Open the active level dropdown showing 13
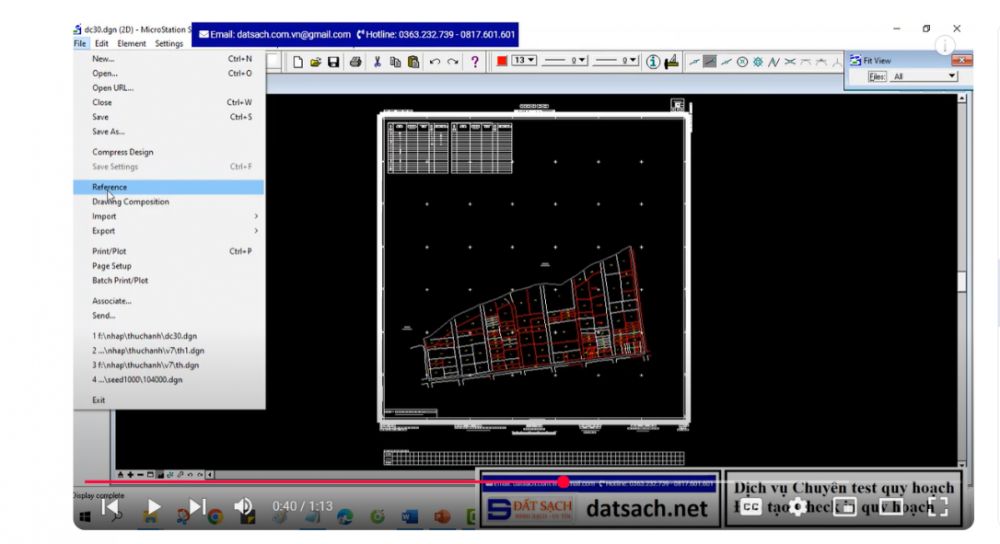 (x=525, y=61)
